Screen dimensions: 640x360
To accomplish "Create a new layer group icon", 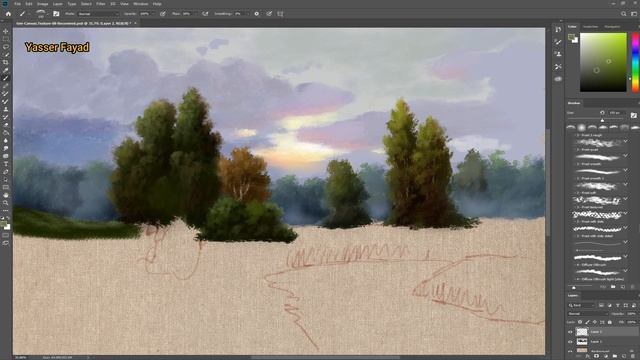I will [615, 356].
